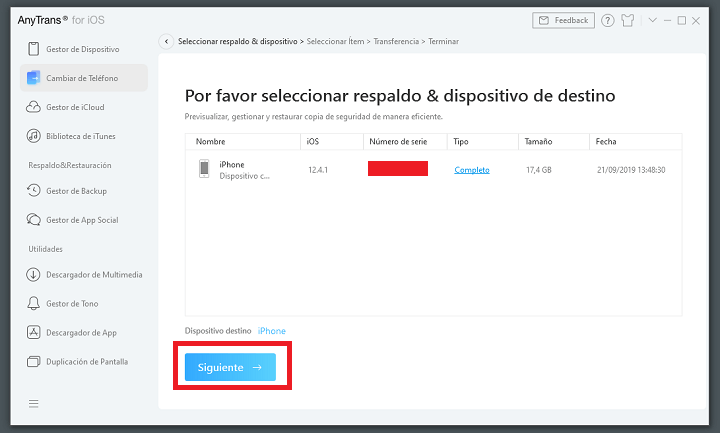The image size is (720, 433).
Task: Sort by Tipo column header
Action: pyautogui.click(x=483, y=141)
